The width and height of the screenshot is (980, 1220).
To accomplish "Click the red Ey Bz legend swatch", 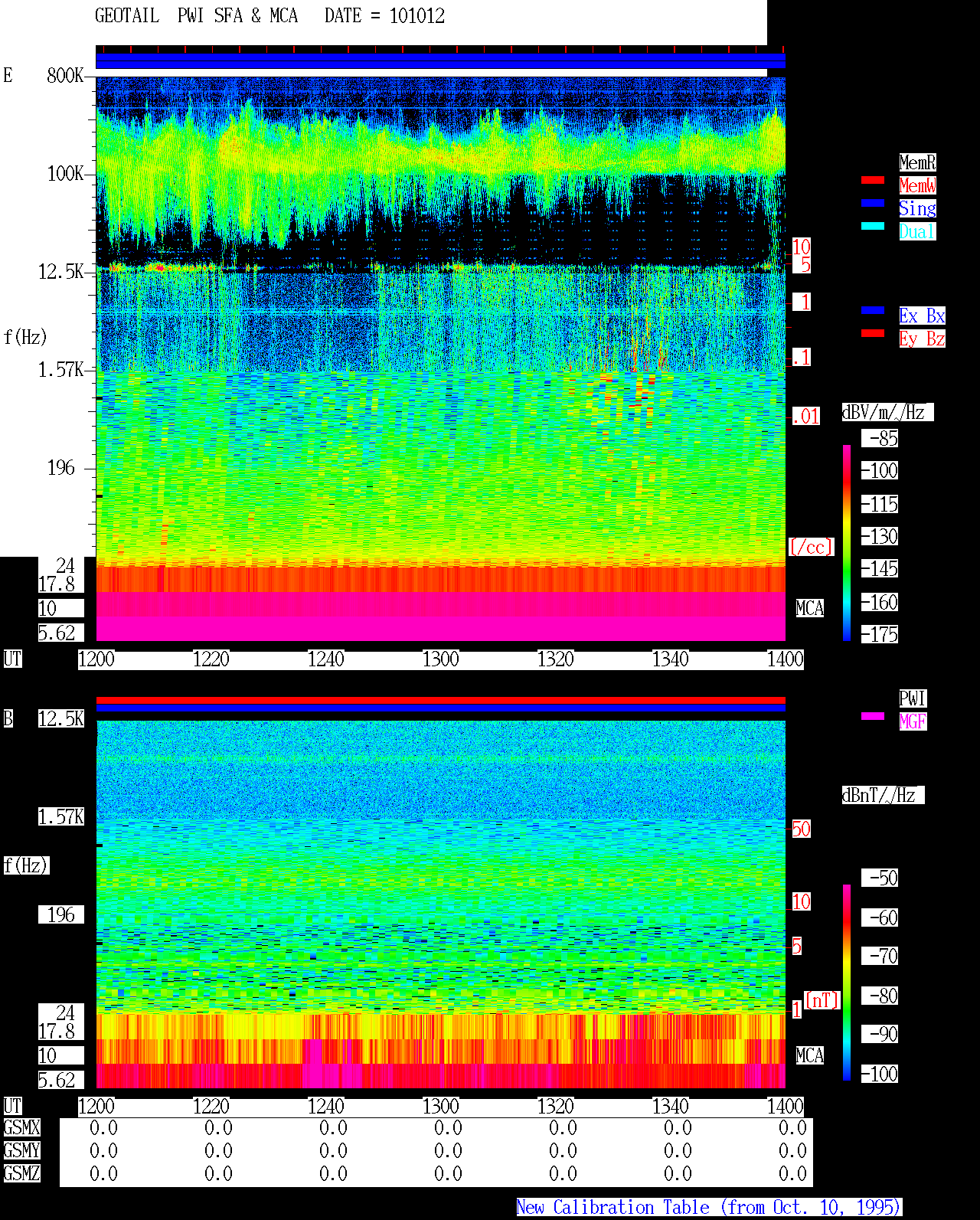I will coord(873,333).
